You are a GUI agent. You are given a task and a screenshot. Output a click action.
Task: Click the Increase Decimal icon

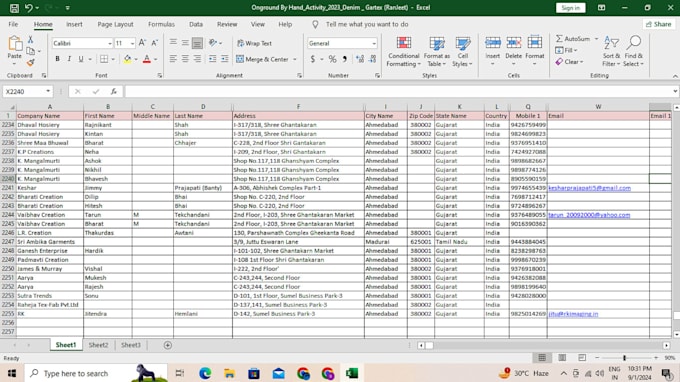pyautogui.click(x=360, y=59)
